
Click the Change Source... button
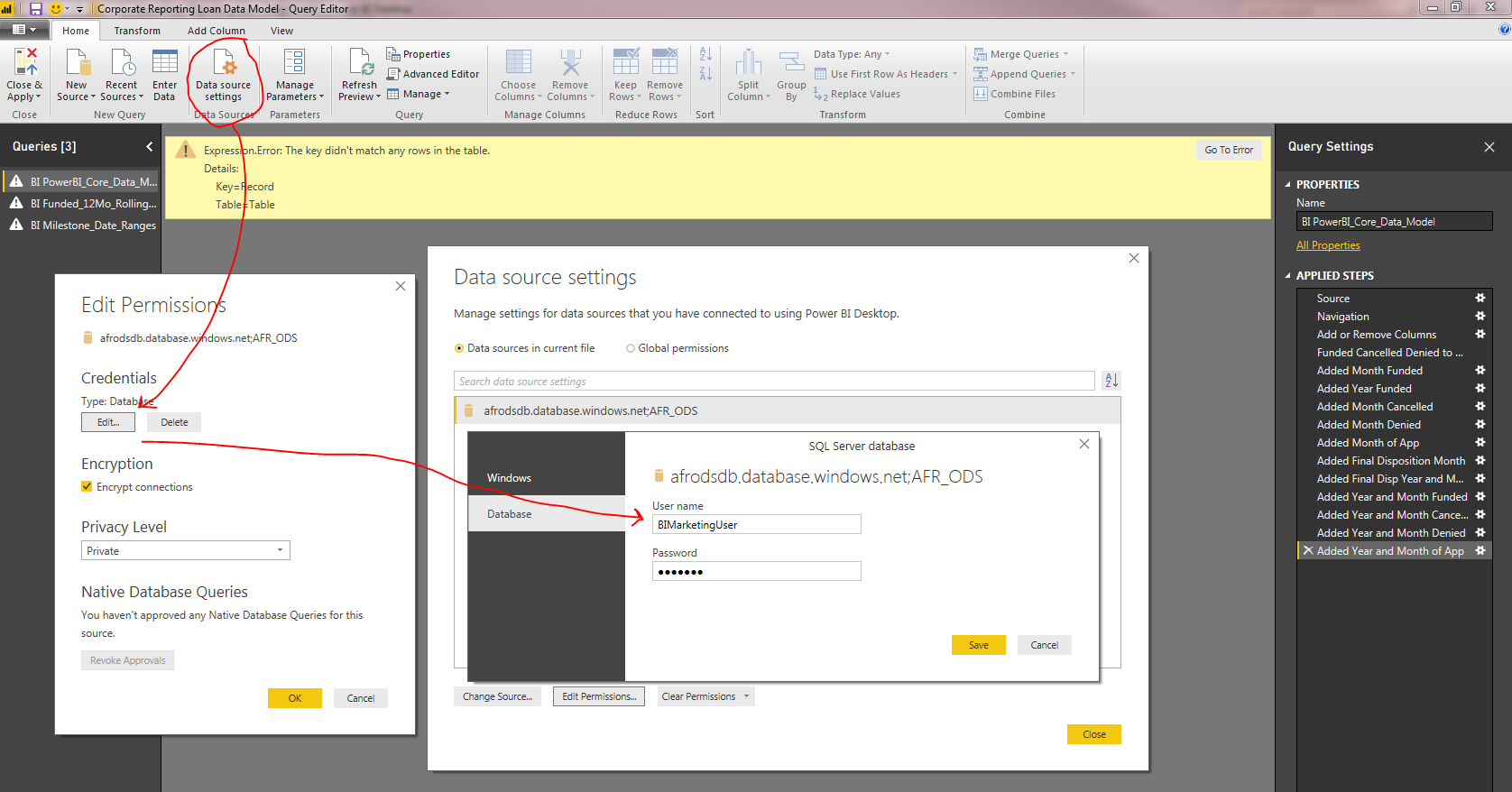point(497,696)
